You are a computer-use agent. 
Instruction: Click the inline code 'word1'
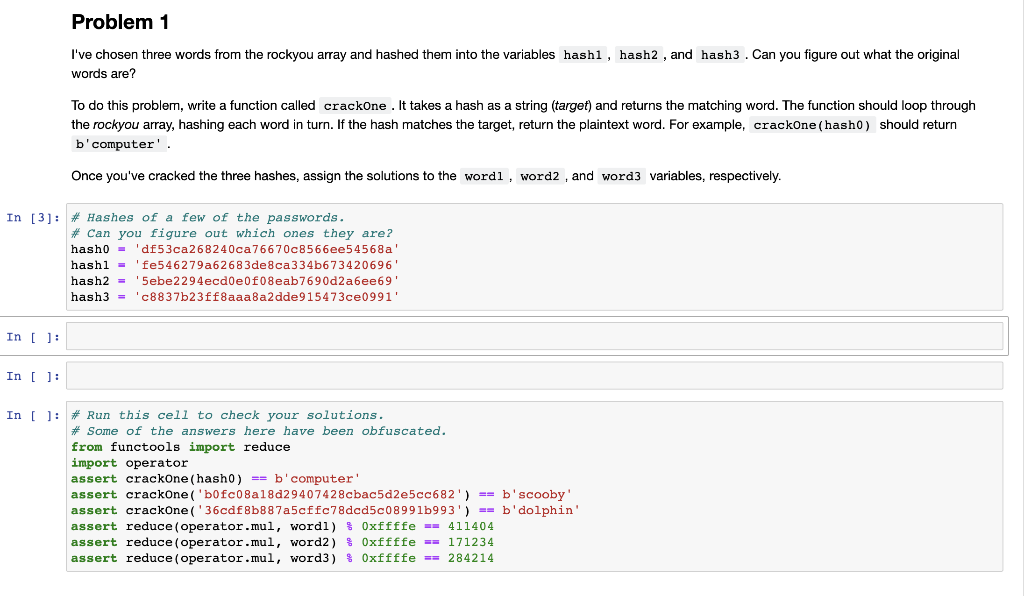click(x=484, y=176)
